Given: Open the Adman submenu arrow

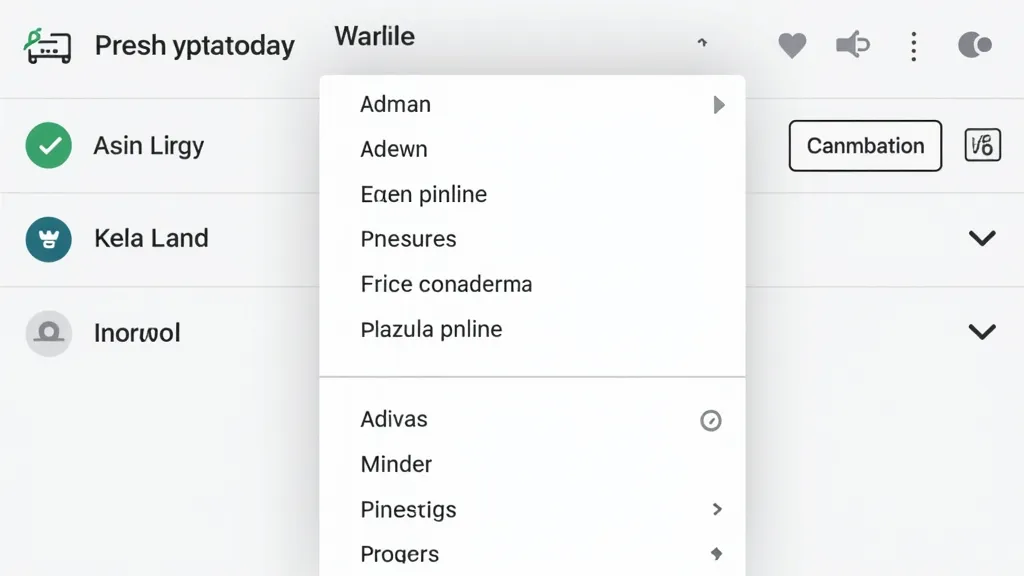Looking at the screenshot, I should pos(718,105).
